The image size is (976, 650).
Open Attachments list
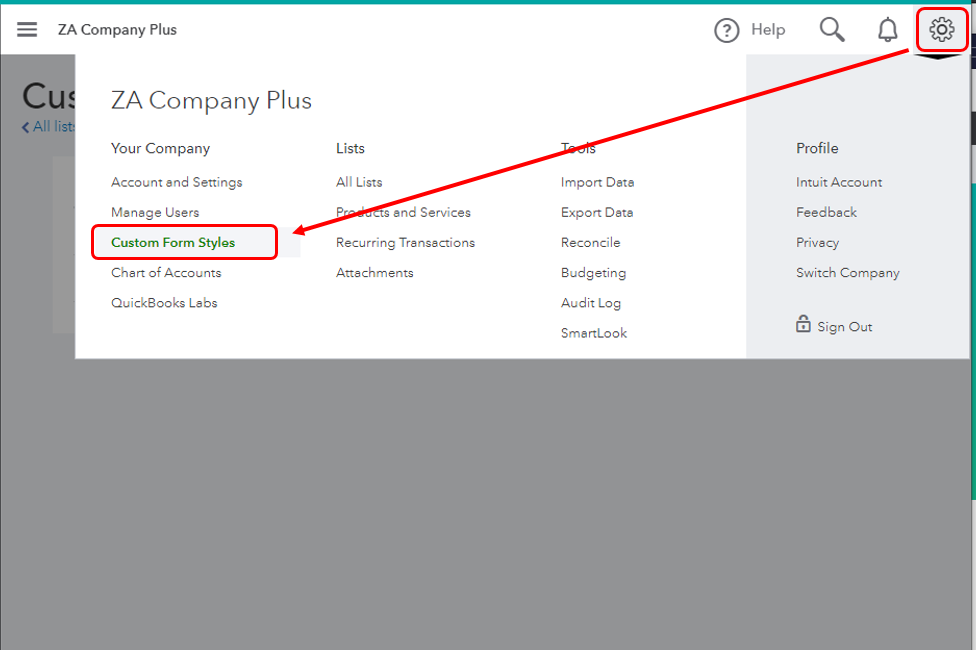375,273
